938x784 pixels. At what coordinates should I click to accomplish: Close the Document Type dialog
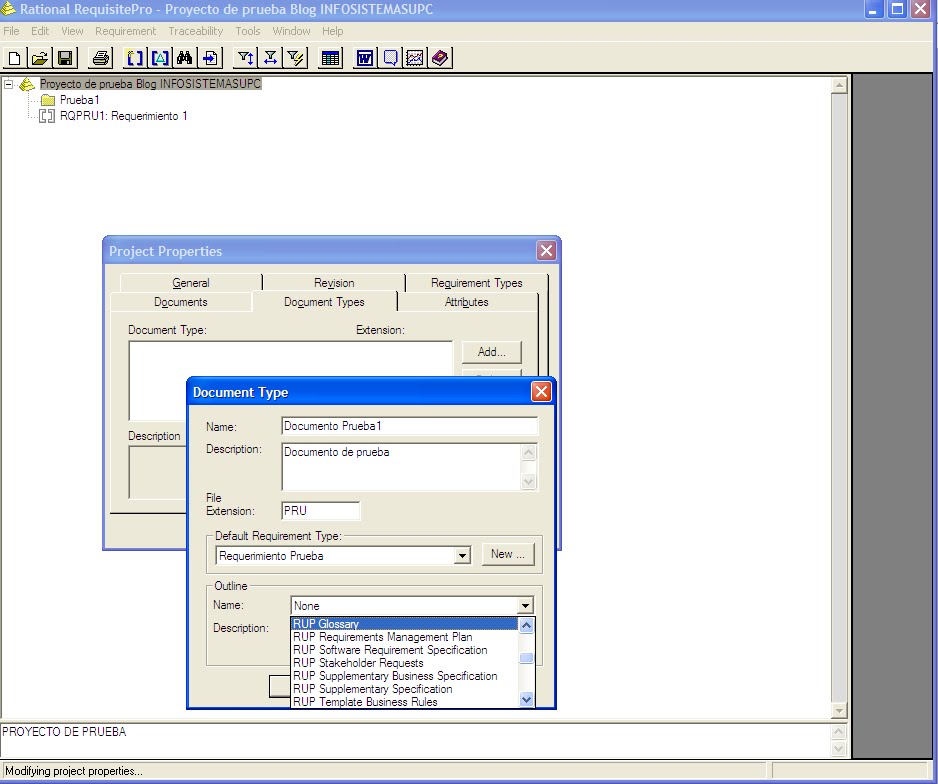[541, 392]
